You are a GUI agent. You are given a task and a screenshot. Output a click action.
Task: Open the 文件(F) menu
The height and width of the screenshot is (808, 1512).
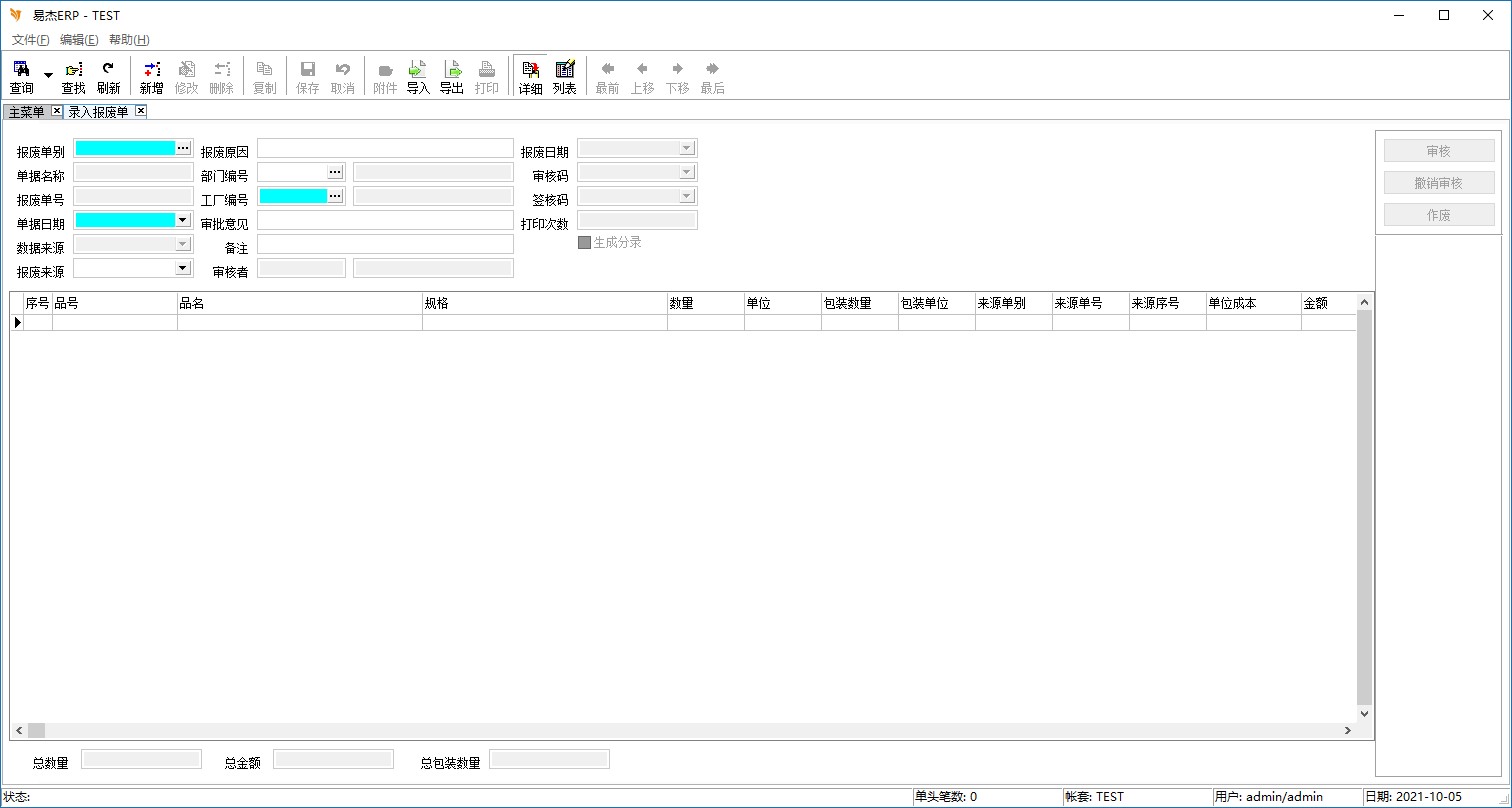(30, 40)
